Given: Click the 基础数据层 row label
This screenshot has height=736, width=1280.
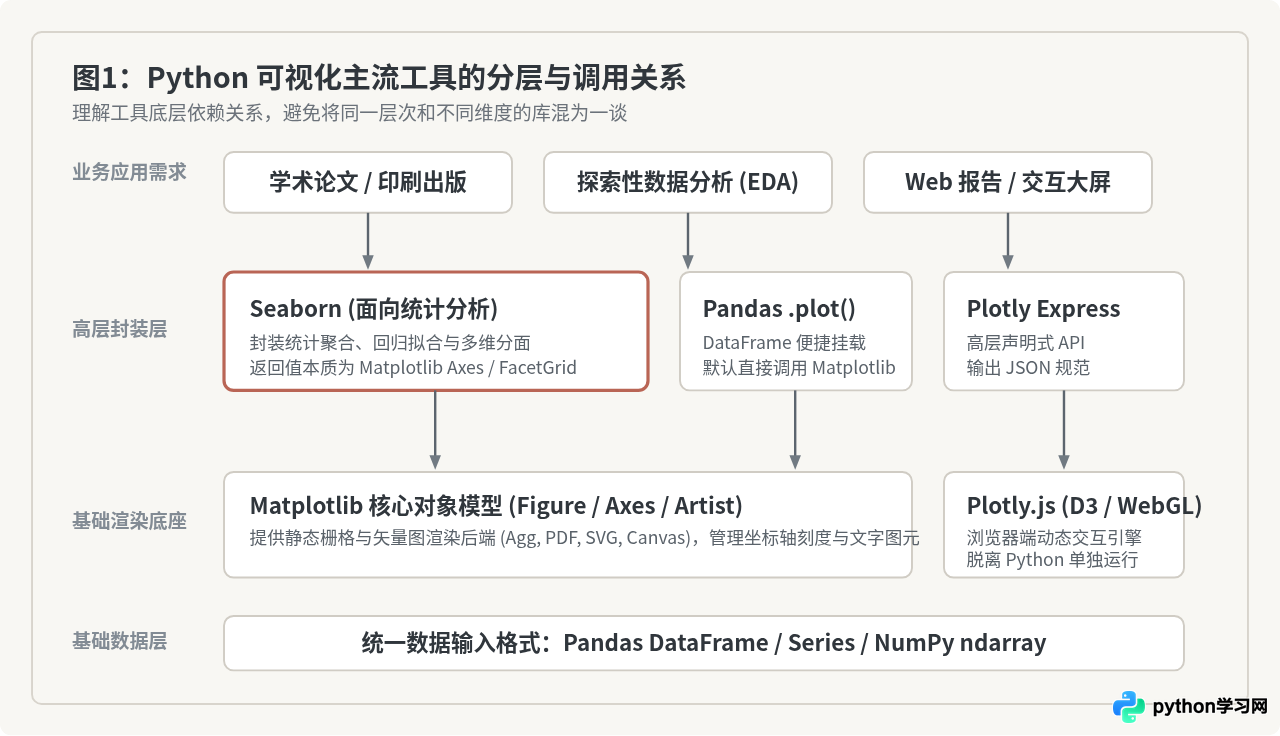Looking at the screenshot, I should click(x=119, y=641).
